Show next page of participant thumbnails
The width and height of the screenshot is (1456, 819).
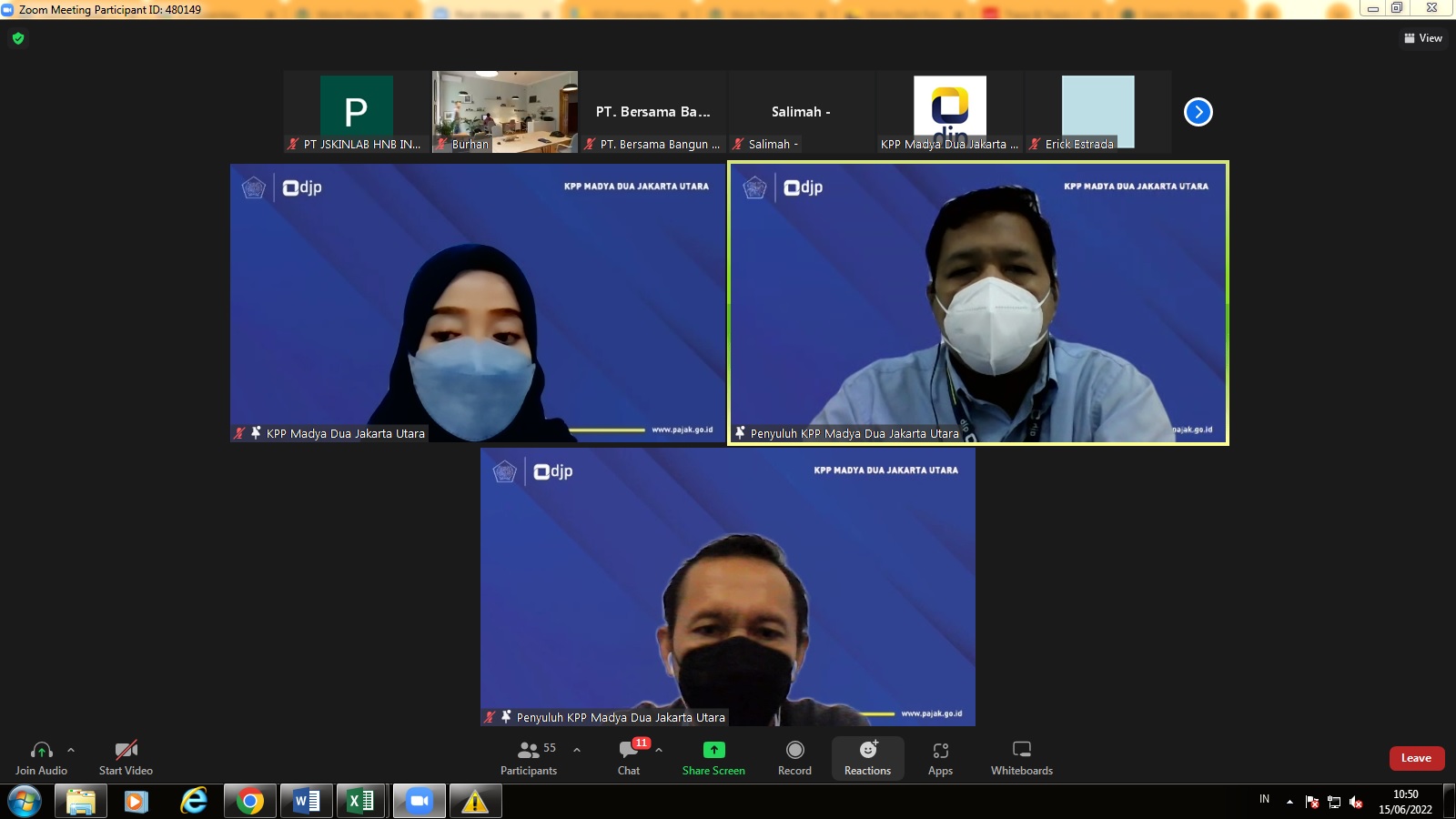[1198, 112]
